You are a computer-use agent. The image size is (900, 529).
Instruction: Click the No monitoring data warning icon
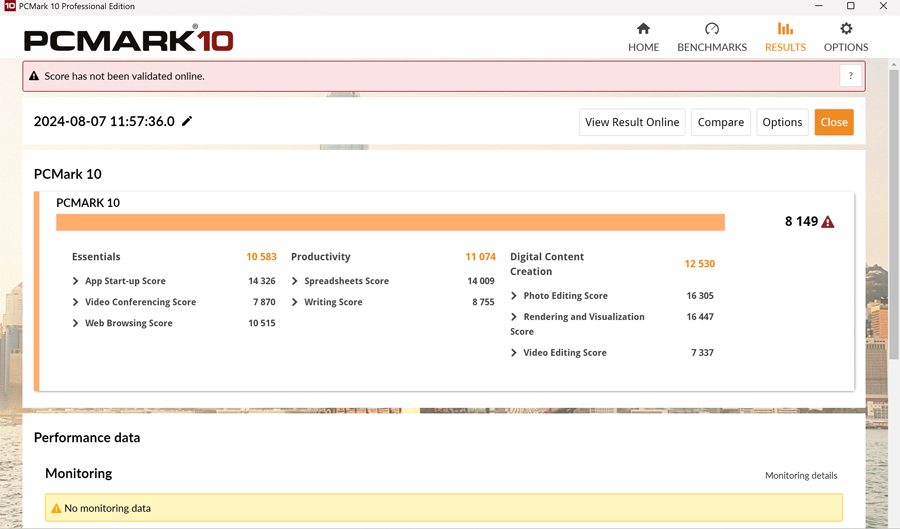point(56,508)
